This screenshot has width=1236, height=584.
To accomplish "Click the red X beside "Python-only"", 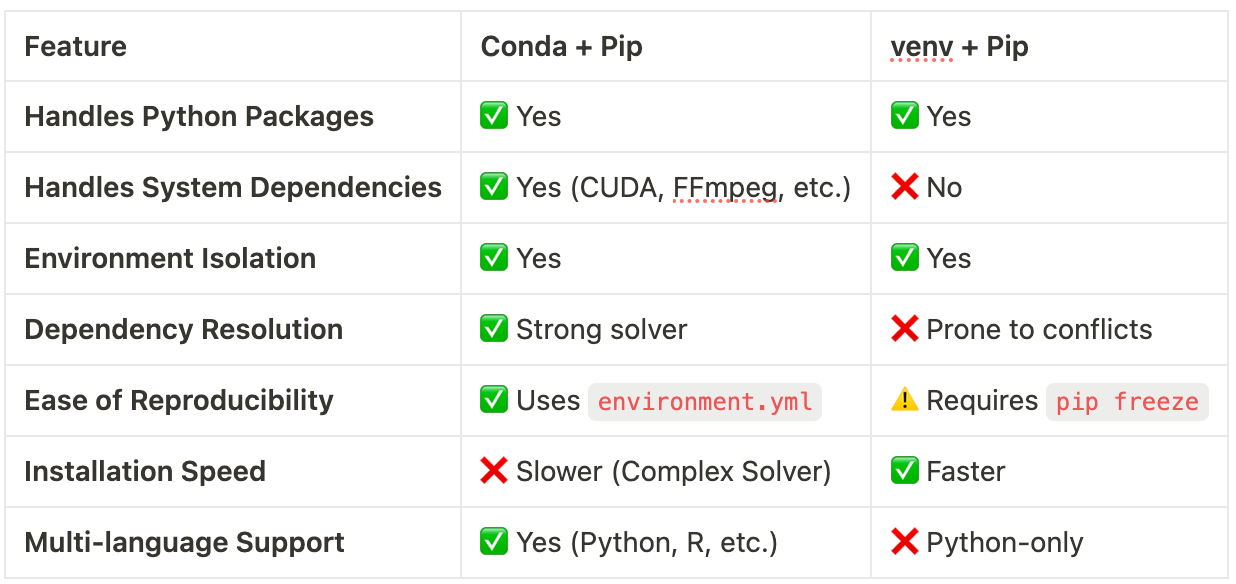I will click(904, 542).
